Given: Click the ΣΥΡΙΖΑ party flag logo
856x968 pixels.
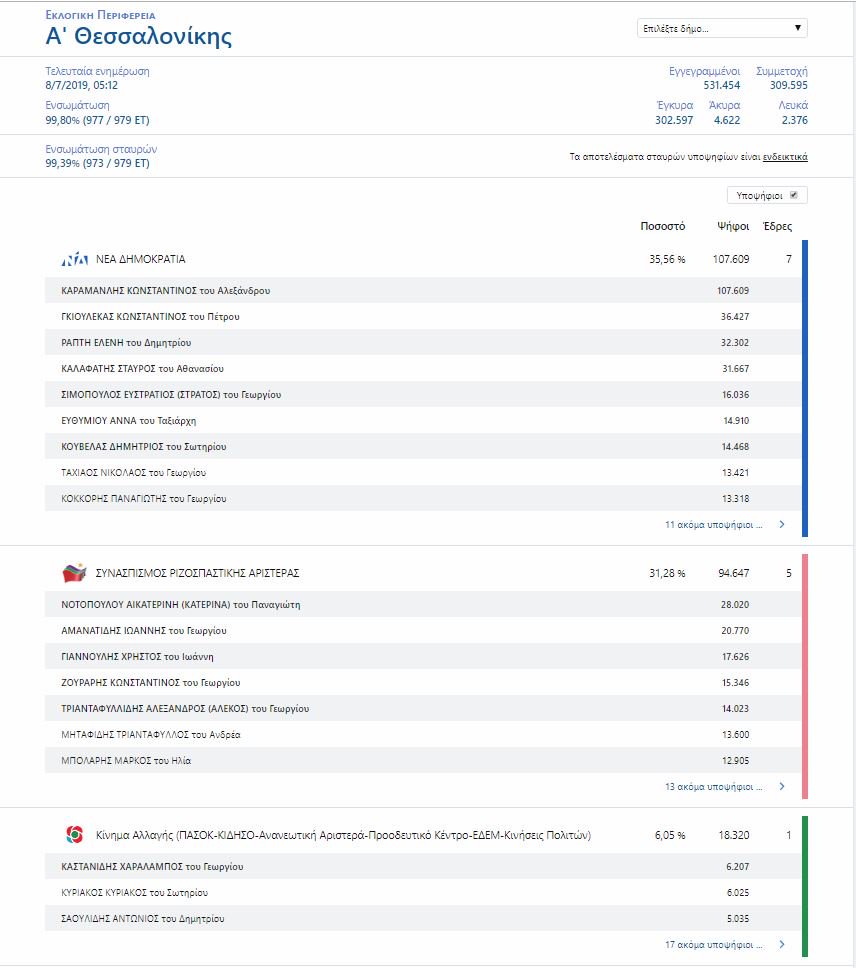Looking at the screenshot, I should click(x=75, y=573).
